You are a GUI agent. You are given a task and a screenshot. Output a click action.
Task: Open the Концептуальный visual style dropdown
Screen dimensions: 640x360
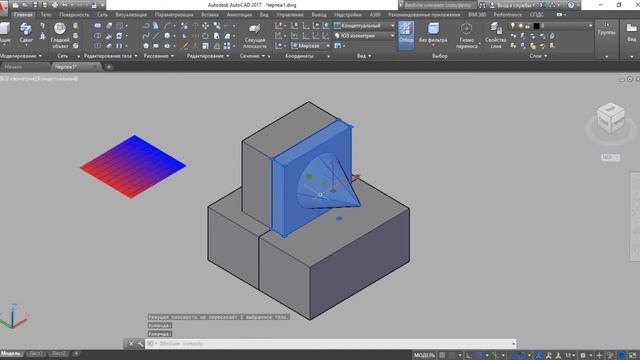[x=364, y=25]
